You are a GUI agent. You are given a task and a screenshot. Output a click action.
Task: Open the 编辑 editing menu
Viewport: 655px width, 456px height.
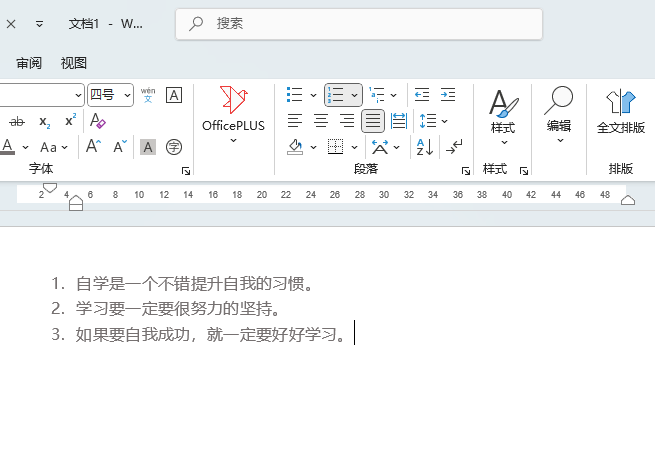pos(559,115)
